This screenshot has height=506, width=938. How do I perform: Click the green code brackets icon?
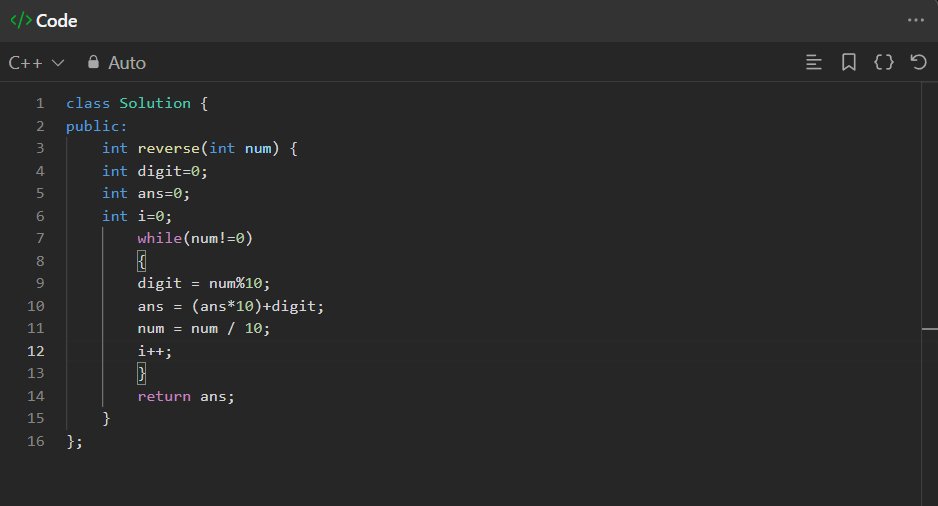tap(21, 20)
